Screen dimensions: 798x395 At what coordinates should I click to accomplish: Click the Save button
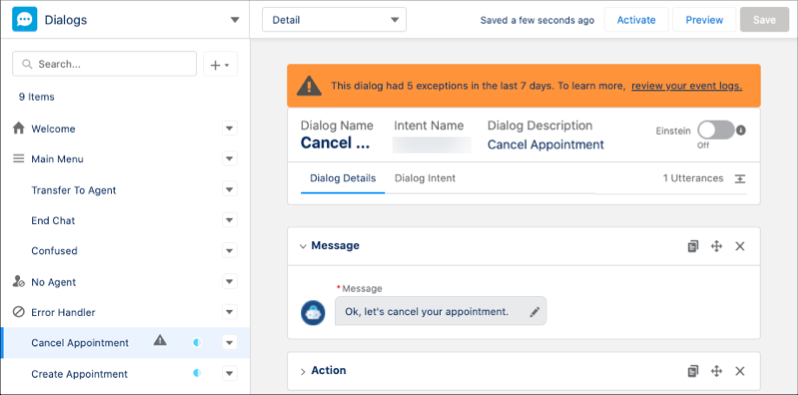click(764, 20)
